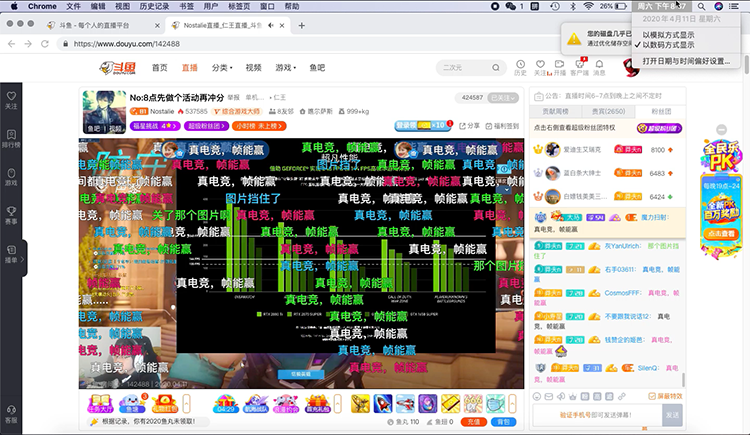Viewport: 750px width, 435px height.
Task: Switch to the 贡献周榜 tab
Action: pyautogui.click(x=555, y=111)
